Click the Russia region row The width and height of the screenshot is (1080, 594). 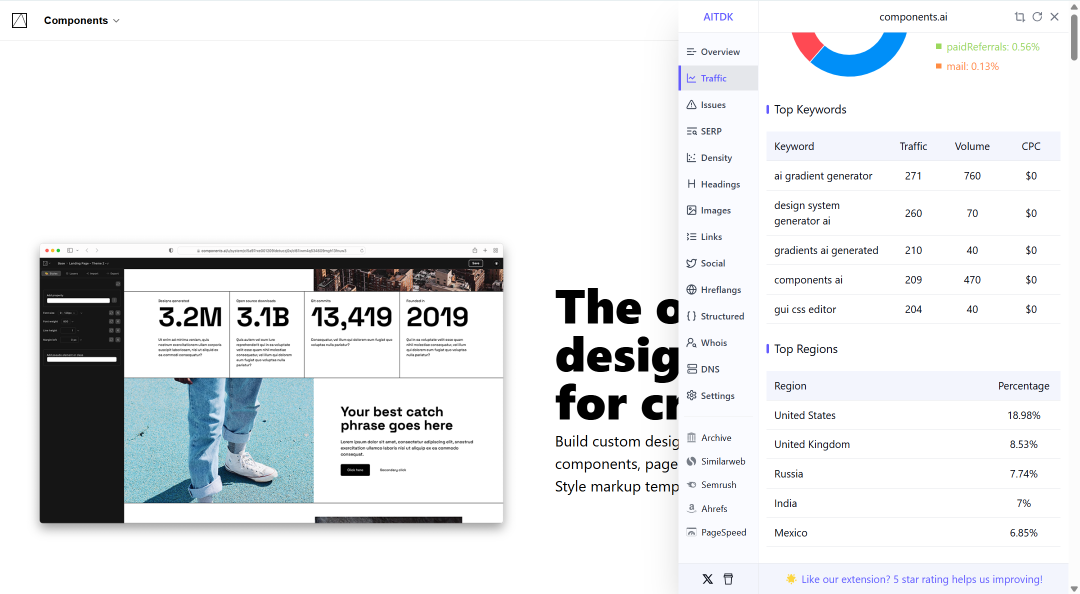(x=913, y=474)
